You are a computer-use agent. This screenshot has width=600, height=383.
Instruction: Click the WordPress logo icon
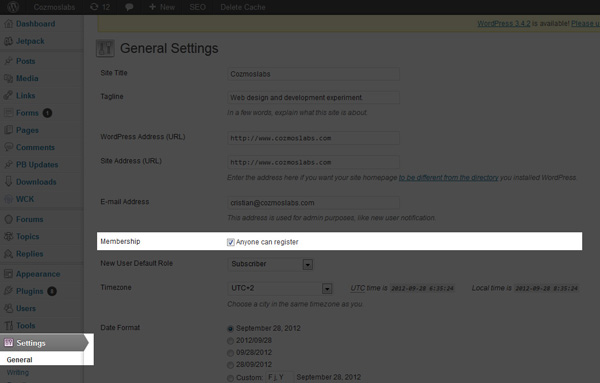[x=13, y=7]
